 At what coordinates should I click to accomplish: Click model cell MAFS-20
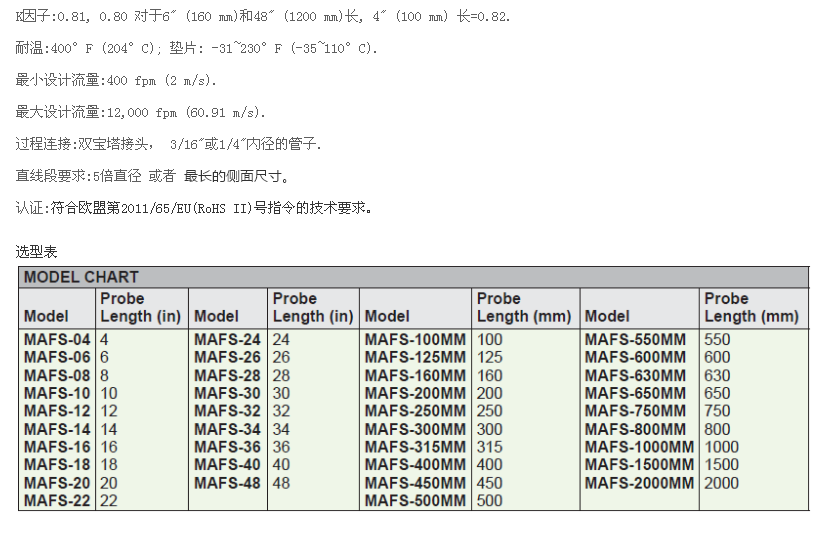[57, 483]
